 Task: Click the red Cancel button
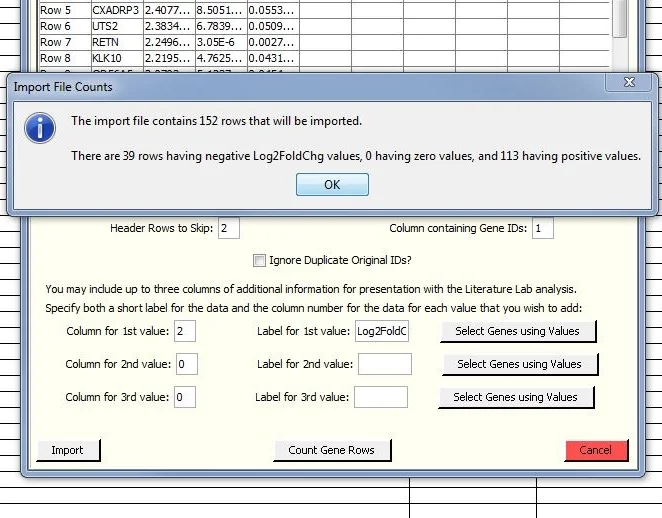(596, 450)
